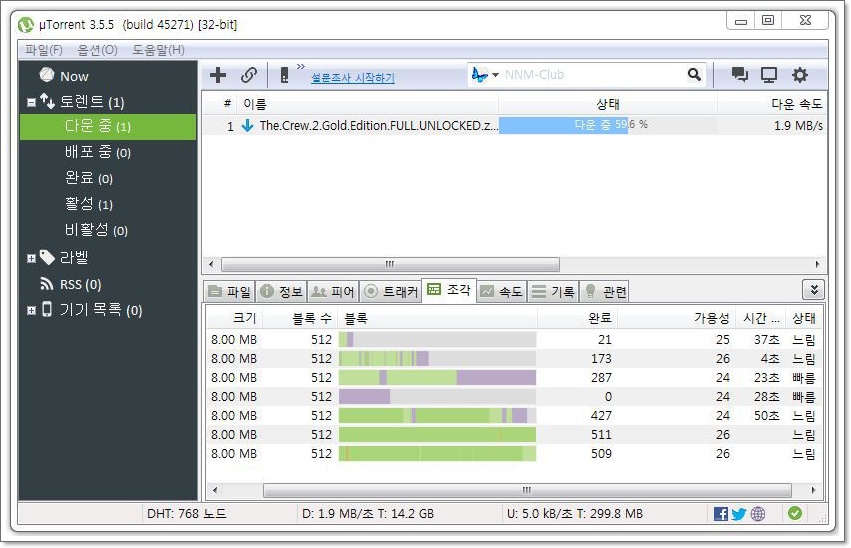This screenshot has width=851, height=548.
Task: Select 배포 중 (0) category
Action: click(x=98, y=152)
